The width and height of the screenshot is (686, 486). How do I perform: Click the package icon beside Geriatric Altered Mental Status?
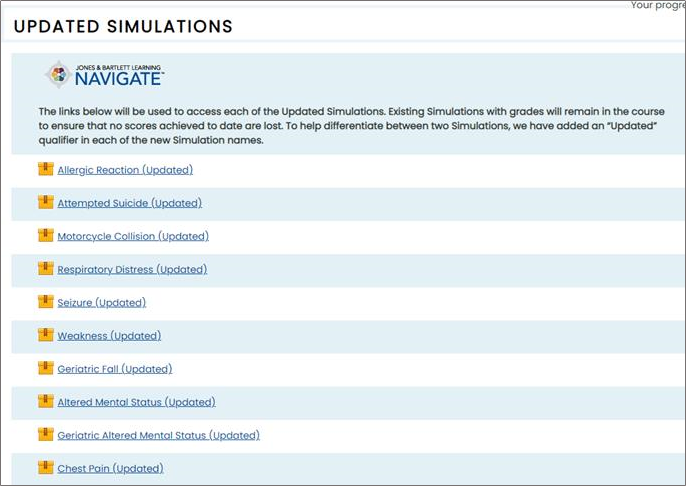46,434
